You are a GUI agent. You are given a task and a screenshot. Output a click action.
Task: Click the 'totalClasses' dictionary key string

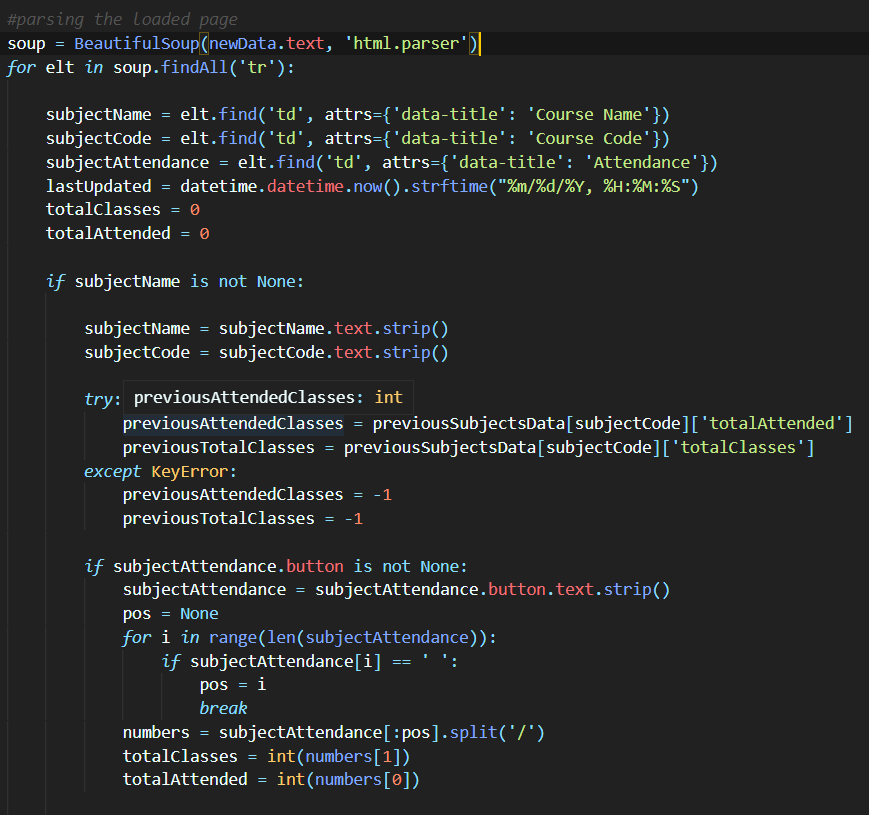(x=745, y=447)
